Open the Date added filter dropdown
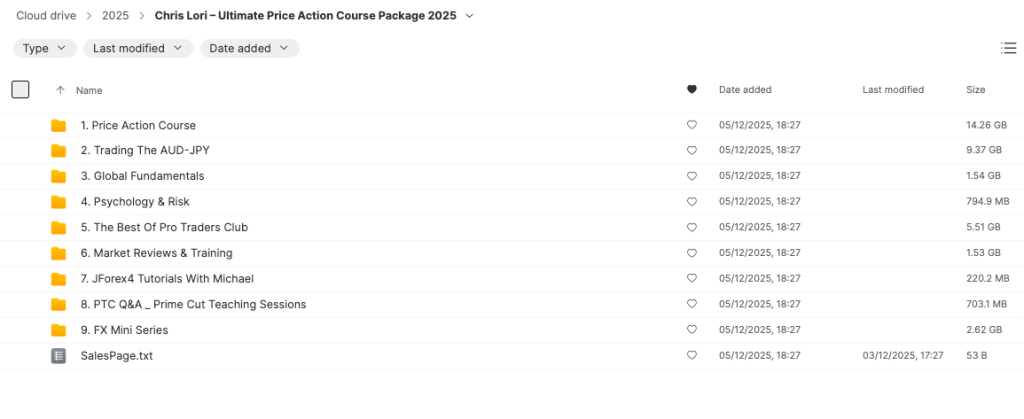Image resolution: width=1024 pixels, height=419 pixels. 249,48
